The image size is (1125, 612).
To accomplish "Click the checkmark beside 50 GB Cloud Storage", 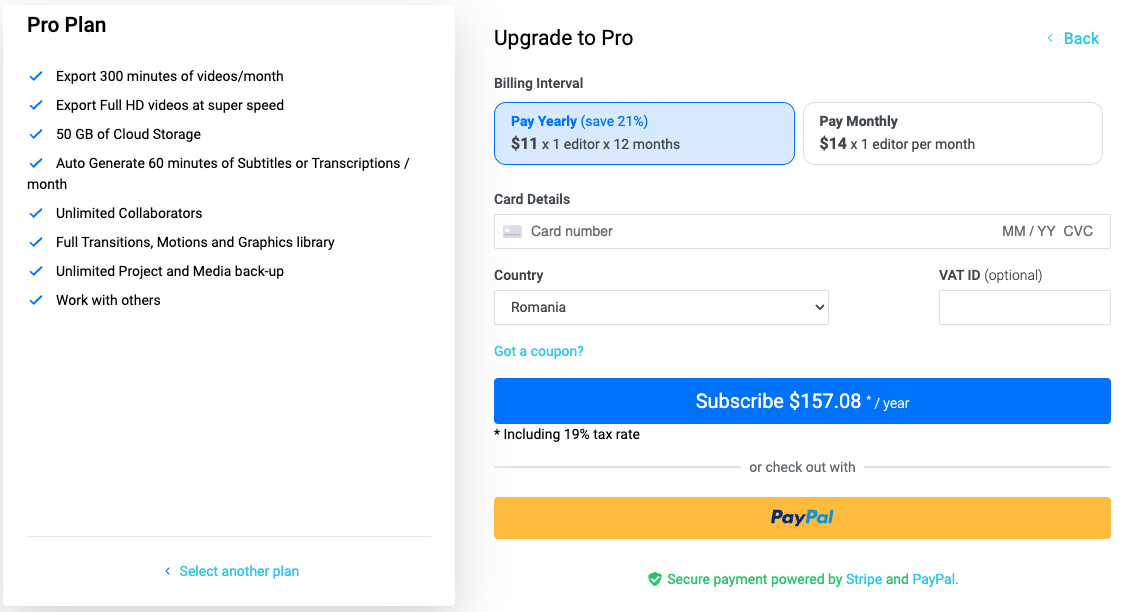I will click(36, 134).
